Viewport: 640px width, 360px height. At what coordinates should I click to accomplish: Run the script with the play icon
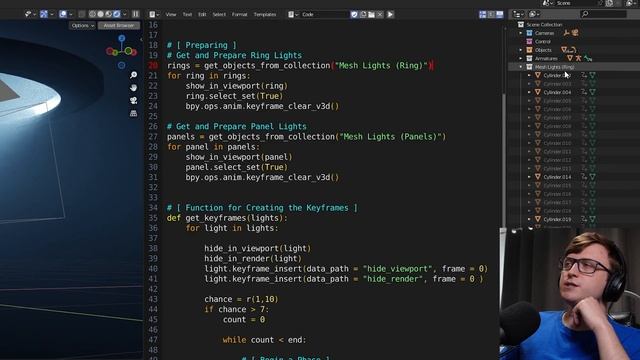[x=390, y=14]
